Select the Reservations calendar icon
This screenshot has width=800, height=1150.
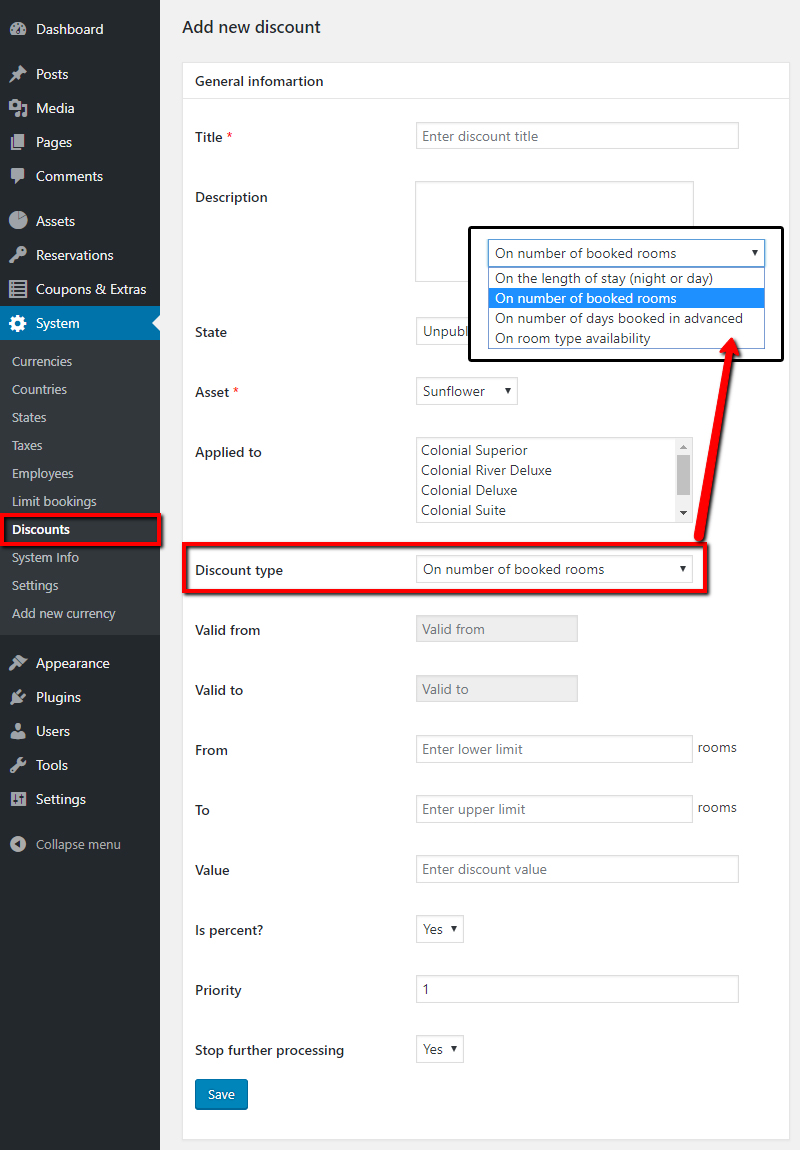click(21, 255)
